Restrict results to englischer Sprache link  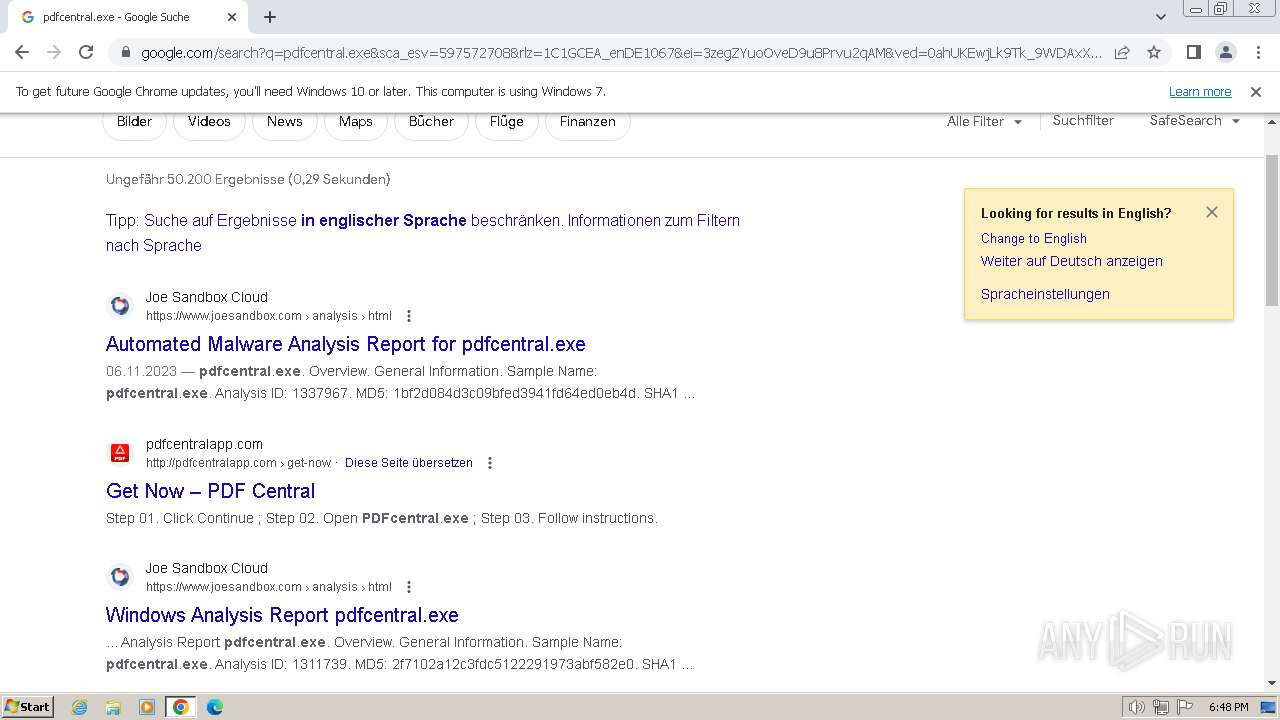pyautogui.click(x=353, y=220)
